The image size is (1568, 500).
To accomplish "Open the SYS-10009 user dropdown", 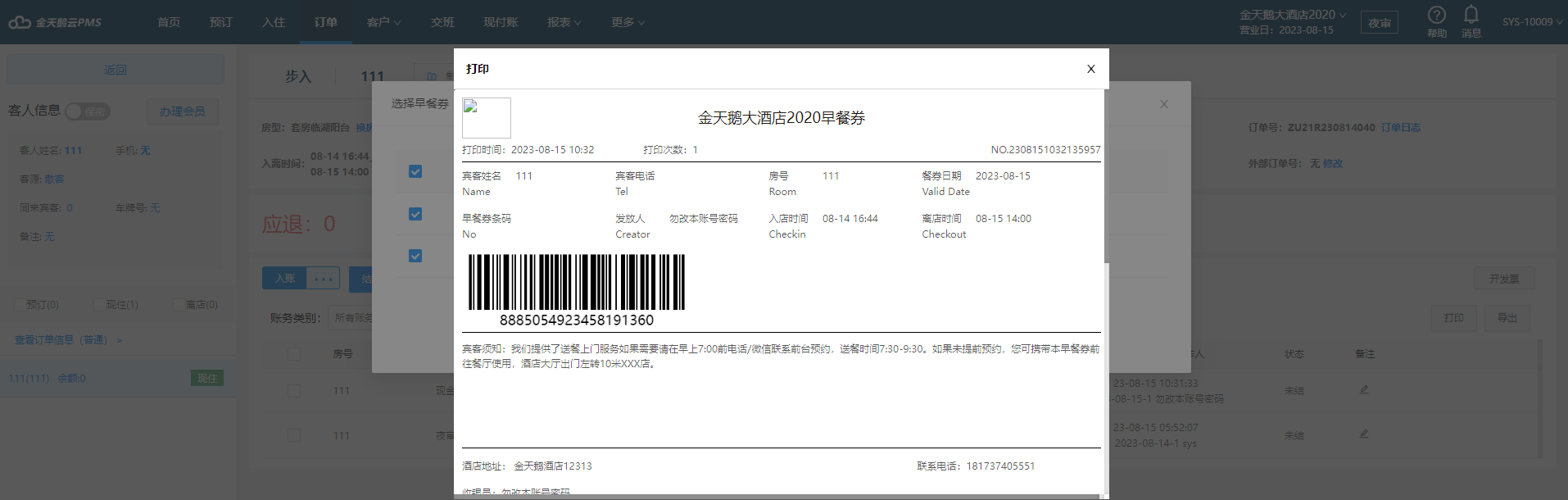I will pyautogui.click(x=1532, y=22).
